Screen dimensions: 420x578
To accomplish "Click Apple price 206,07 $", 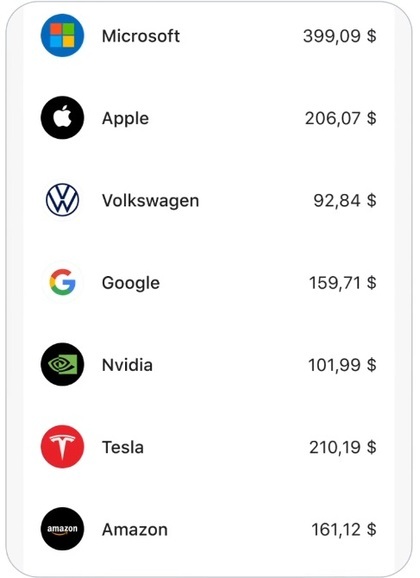I will tap(341, 118).
